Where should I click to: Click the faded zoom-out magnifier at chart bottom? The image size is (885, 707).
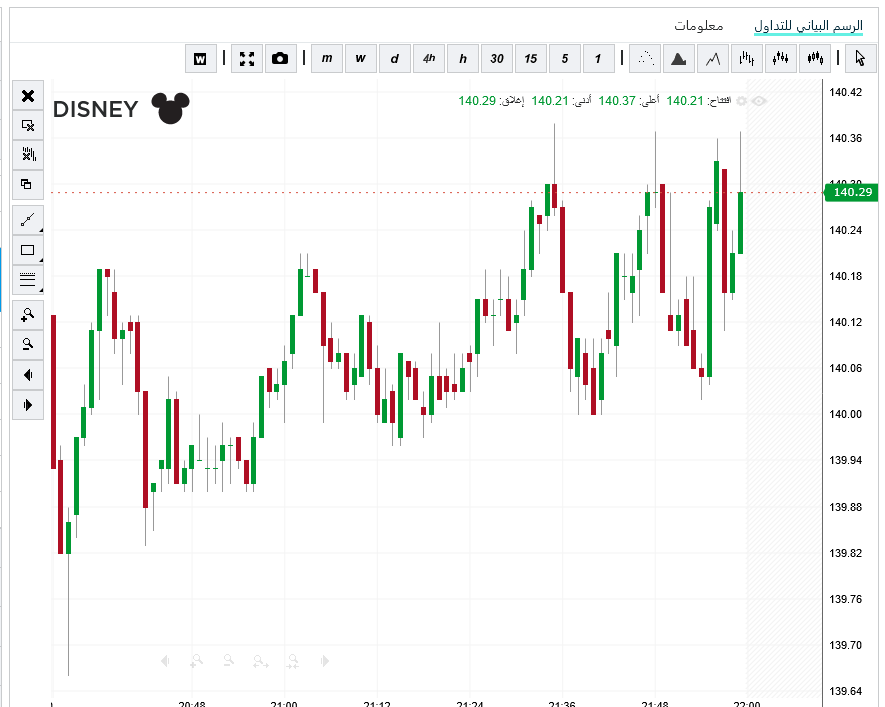click(x=229, y=661)
